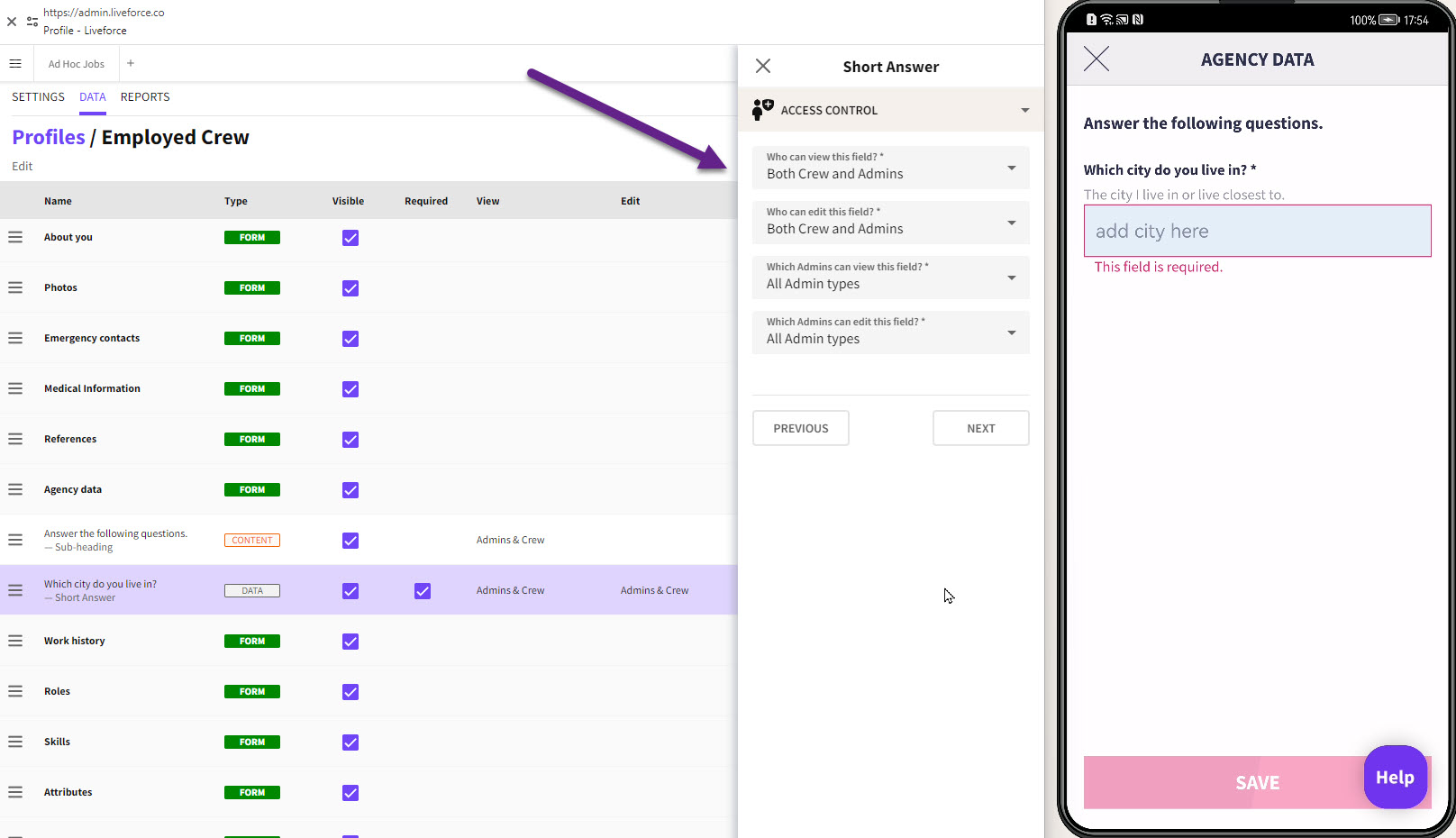Click the Next button
Image resolution: width=1456 pixels, height=838 pixels.
(980, 428)
